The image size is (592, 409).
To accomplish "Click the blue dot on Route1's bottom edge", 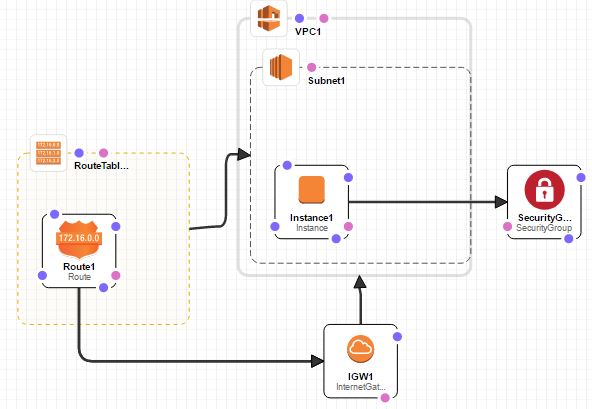I will tap(103, 288).
